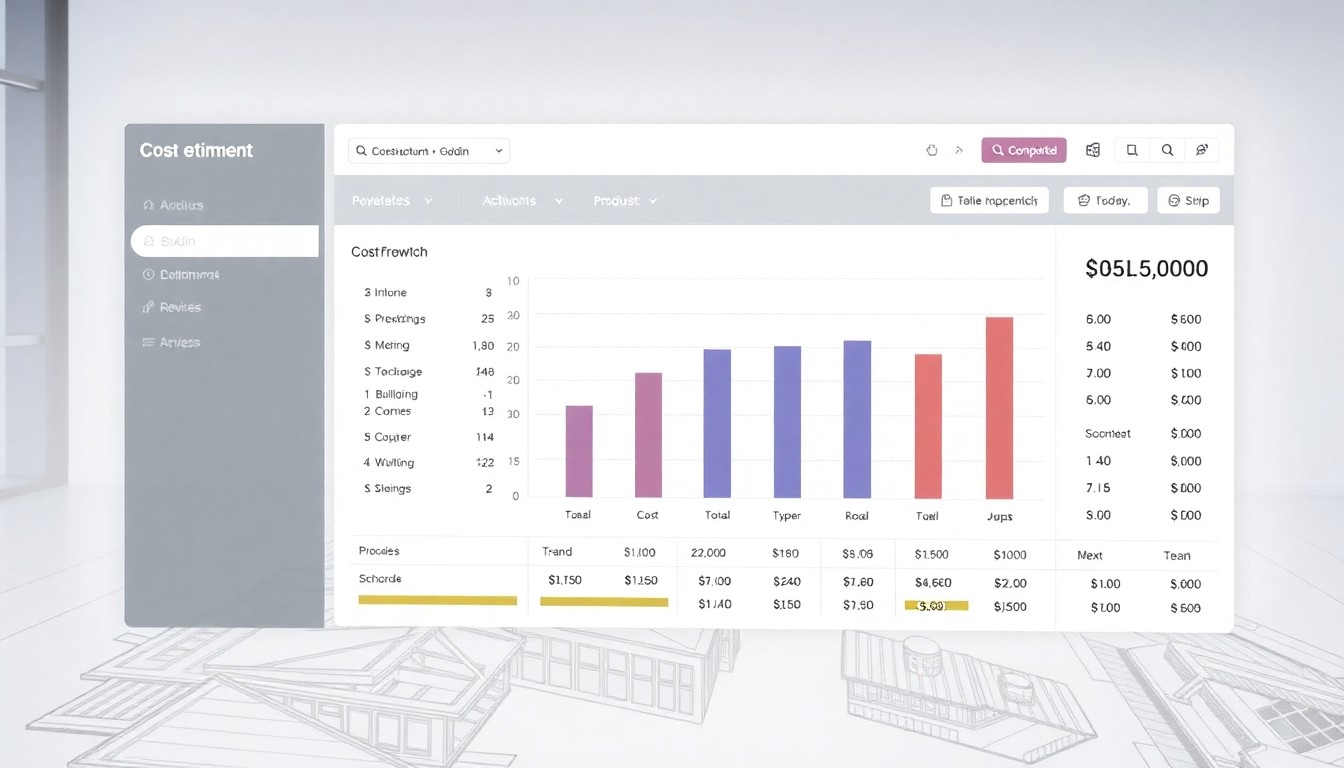Image resolution: width=1344 pixels, height=768 pixels.
Task: Click the planet icon in top toolbar
Action: coord(1201,150)
